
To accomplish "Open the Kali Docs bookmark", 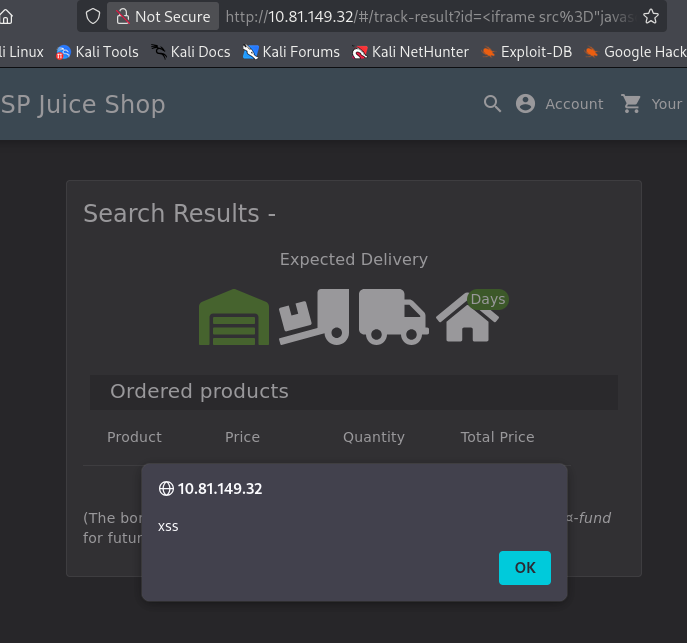I will click(191, 52).
